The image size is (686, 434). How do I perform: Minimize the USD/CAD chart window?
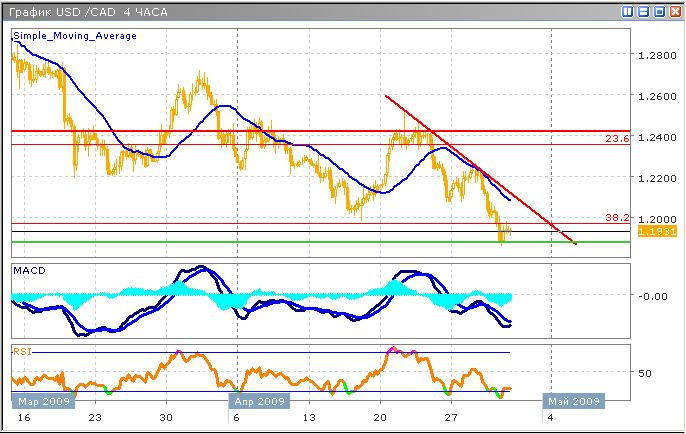[x=641, y=11]
